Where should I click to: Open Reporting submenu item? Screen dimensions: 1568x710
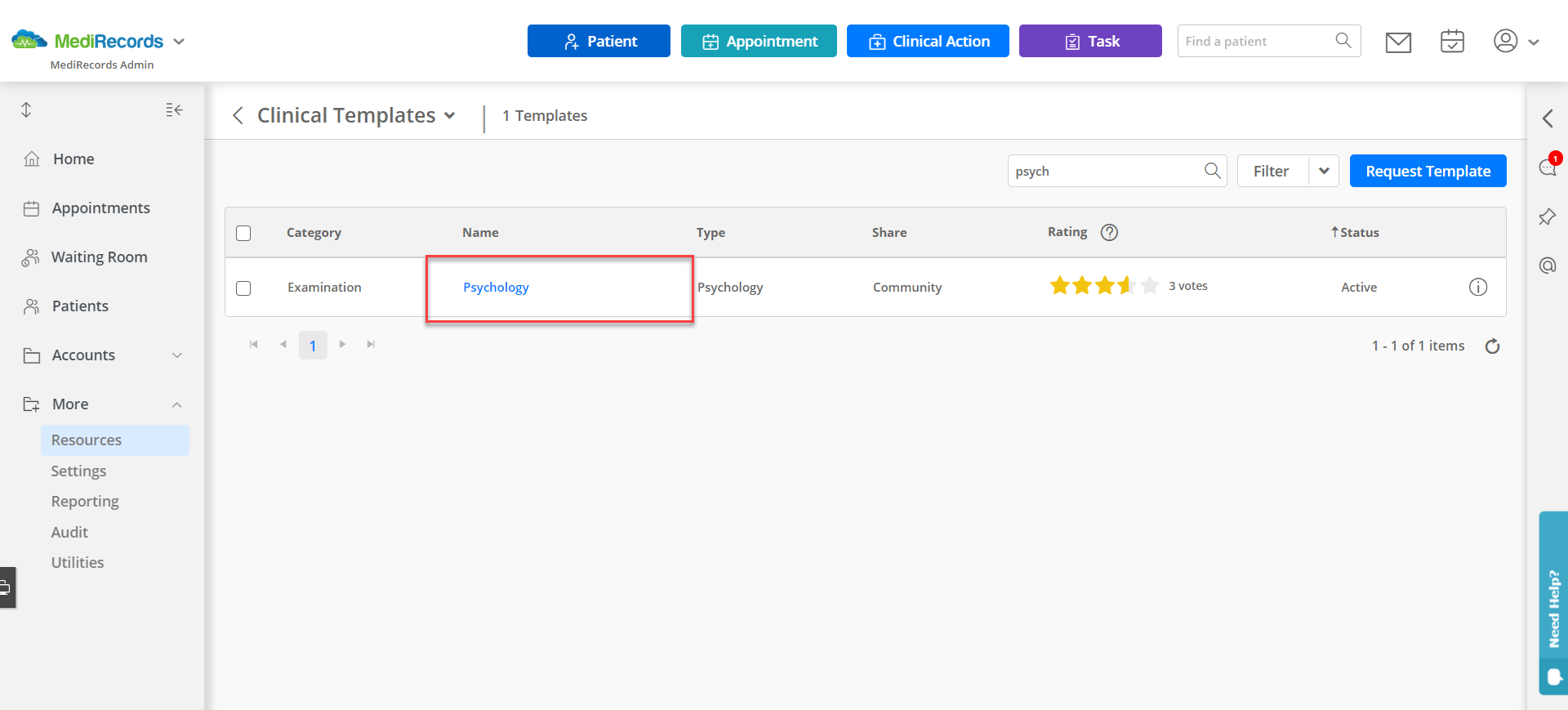pyautogui.click(x=85, y=501)
